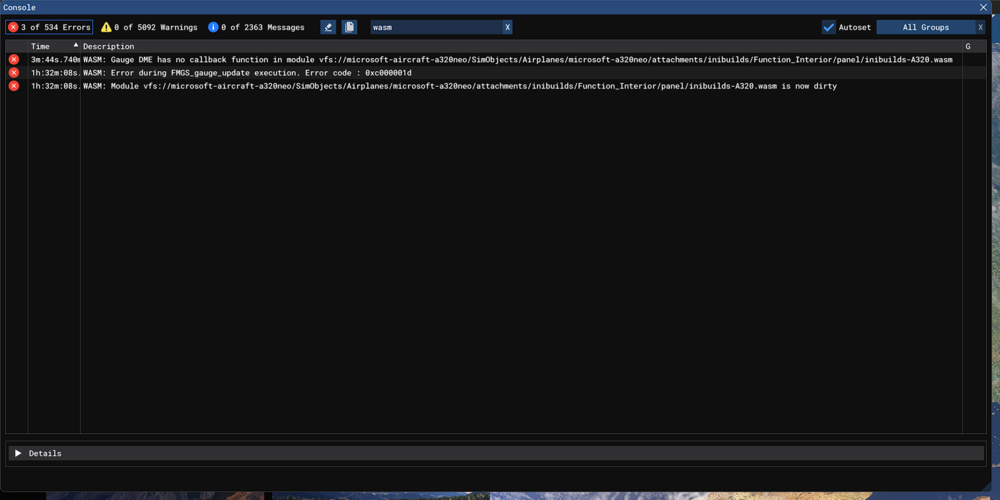
Task: Toggle the Warnings filter showing 0 of 5092
Action: click(x=149, y=27)
